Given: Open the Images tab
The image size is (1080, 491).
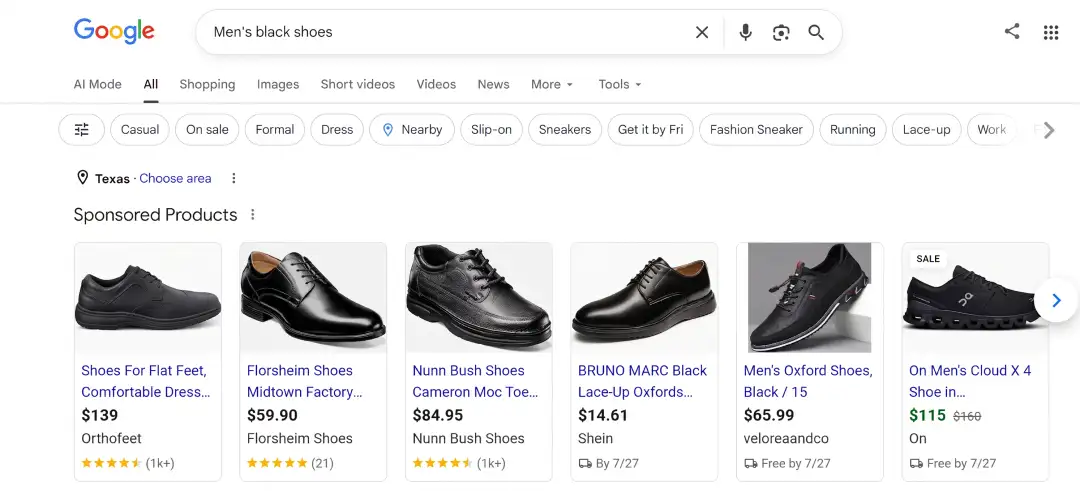Looking at the screenshot, I should (x=278, y=84).
